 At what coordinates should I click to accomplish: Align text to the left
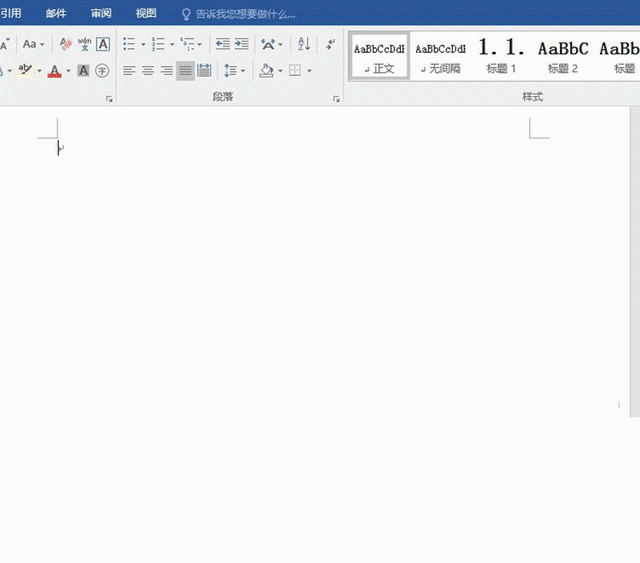point(129,71)
